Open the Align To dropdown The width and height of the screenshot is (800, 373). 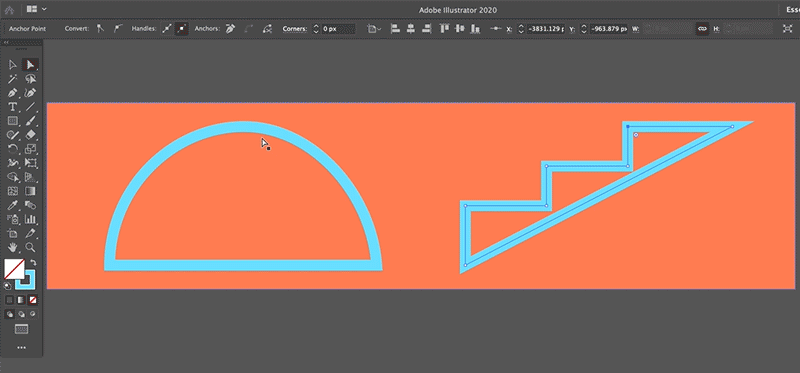[x=374, y=29]
